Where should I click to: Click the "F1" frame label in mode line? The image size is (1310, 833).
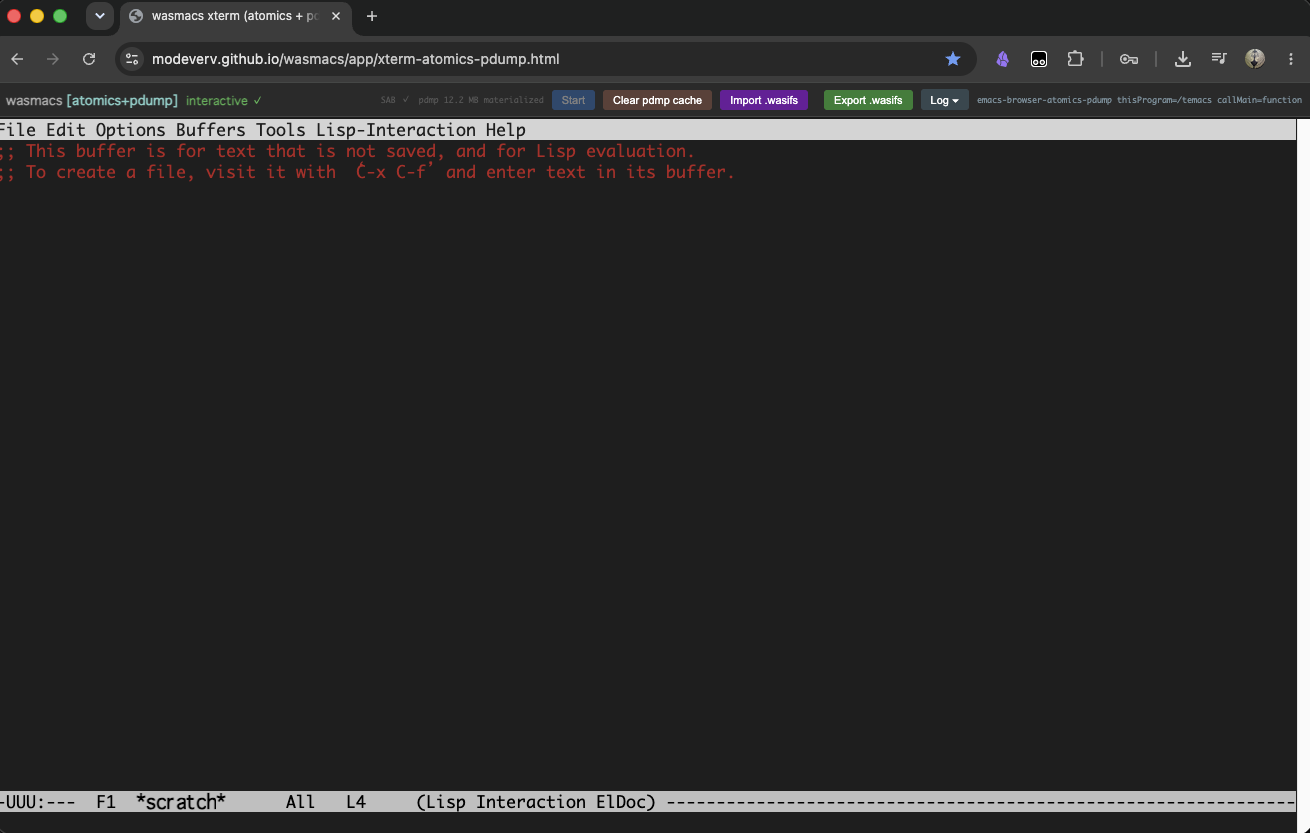106,802
